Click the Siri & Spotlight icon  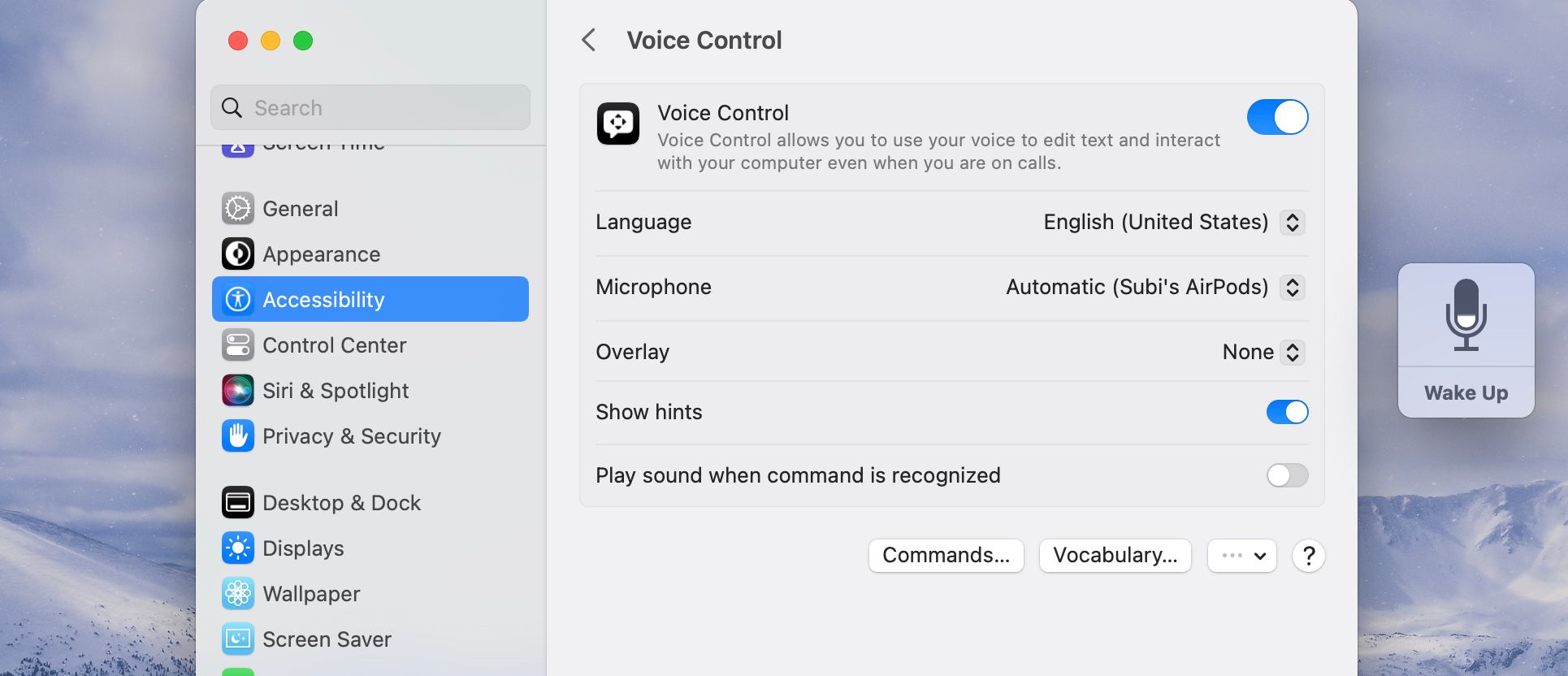(x=238, y=391)
